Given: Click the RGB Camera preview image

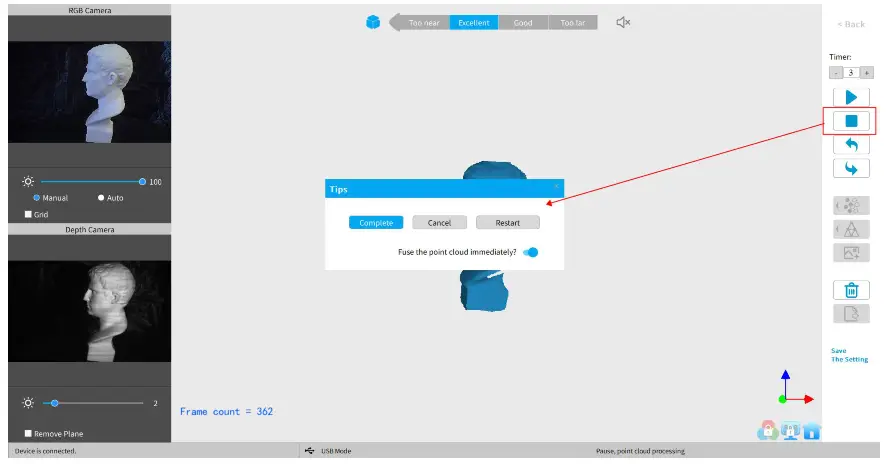Looking at the screenshot, I should (89, 92).
